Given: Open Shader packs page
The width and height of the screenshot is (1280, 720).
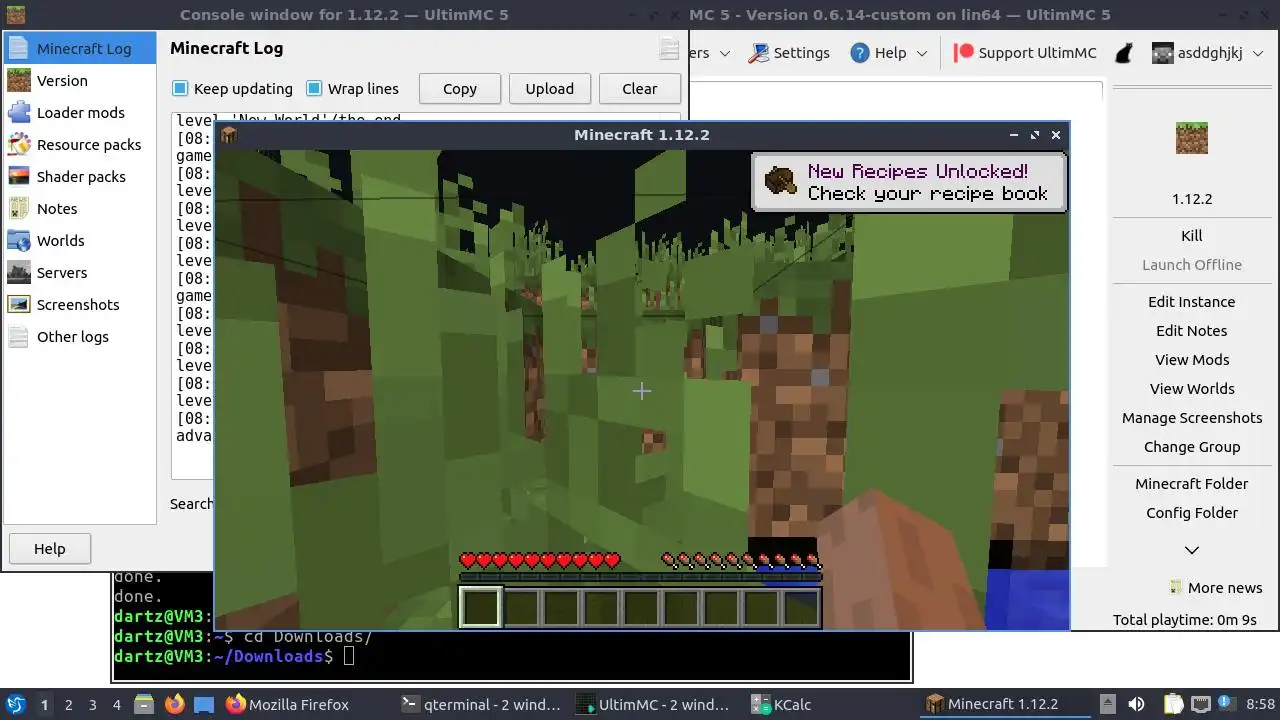Looking at the screenshot, I should (x=80, y=177).
